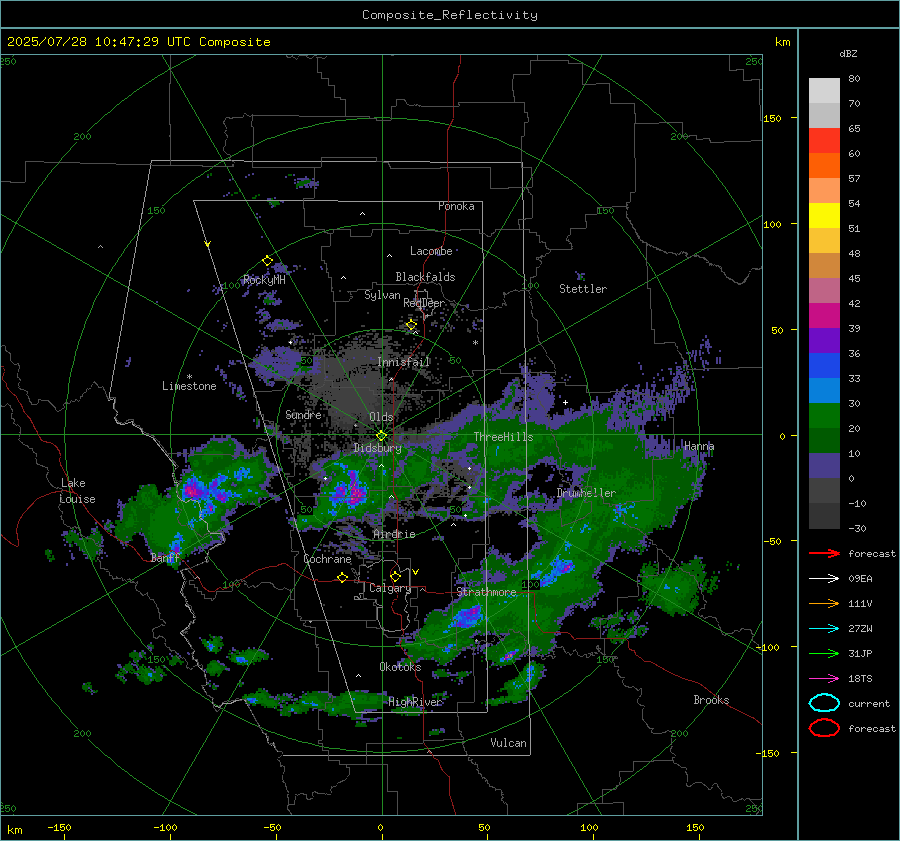
Task: Click the yellow diamond marker below RedDeer
Action: [411, 325]
